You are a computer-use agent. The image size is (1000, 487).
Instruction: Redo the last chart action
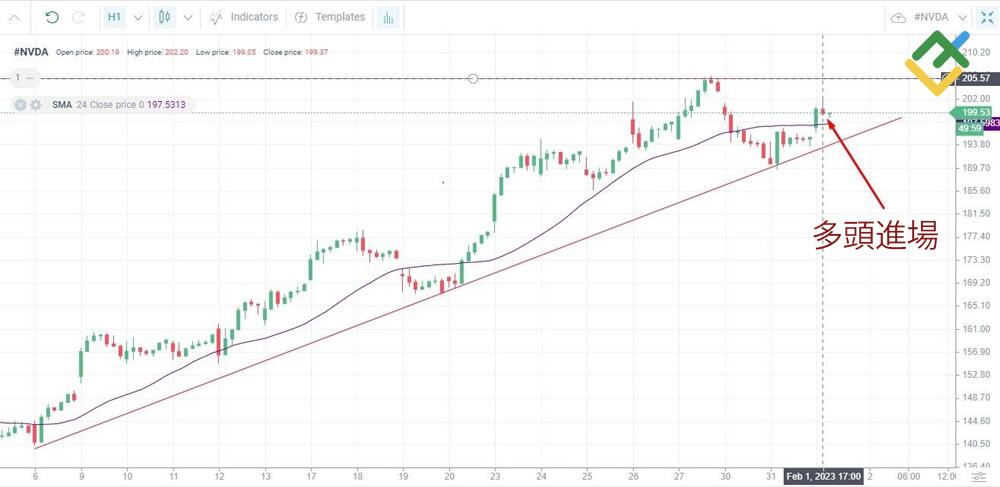78,17
